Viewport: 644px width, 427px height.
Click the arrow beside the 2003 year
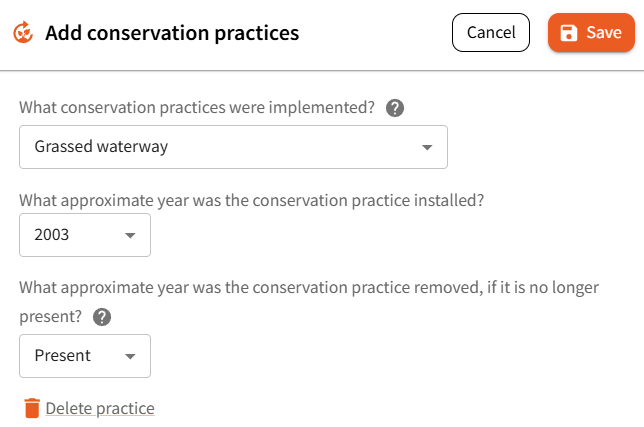[130, 235]
